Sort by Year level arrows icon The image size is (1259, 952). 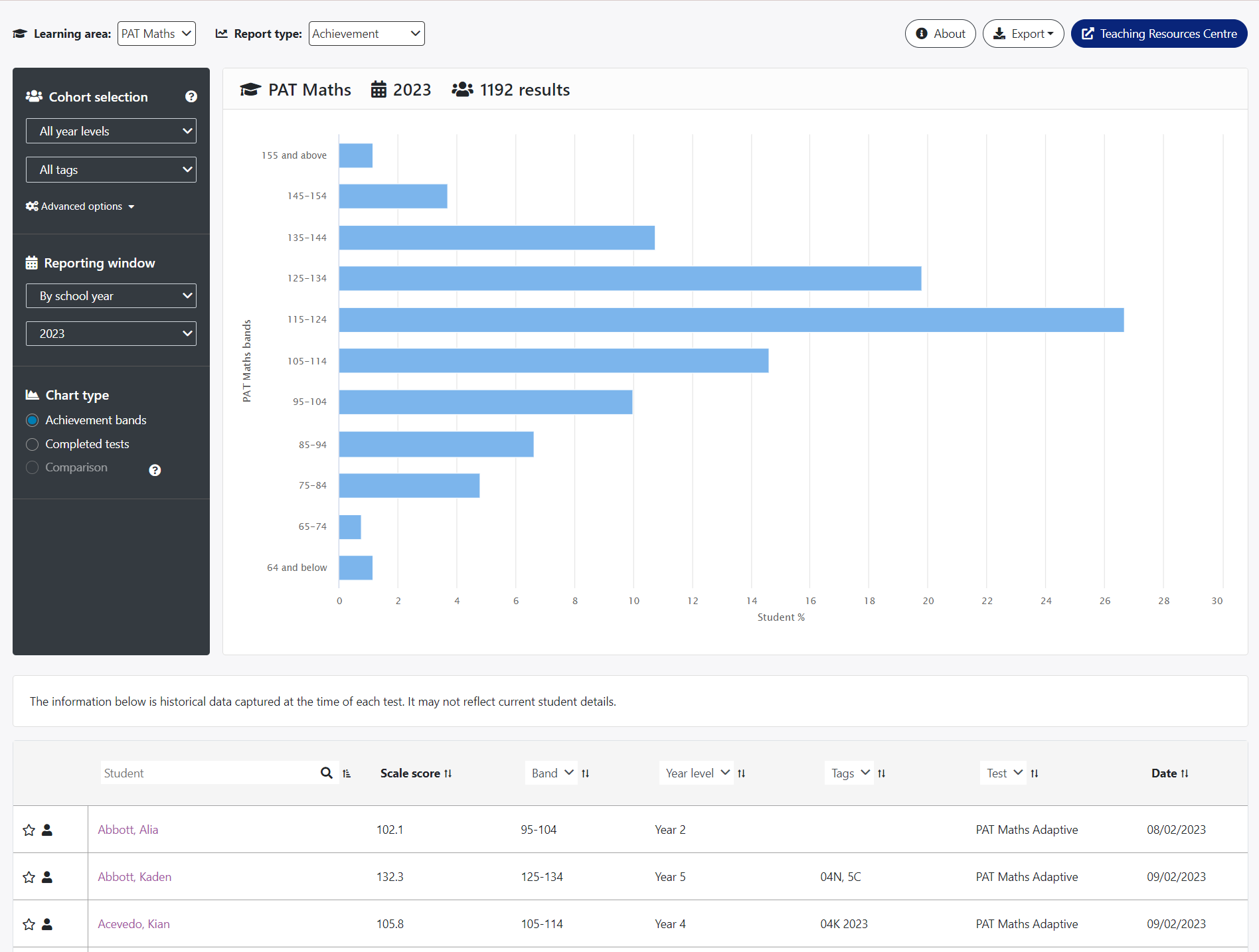point(742,773)
